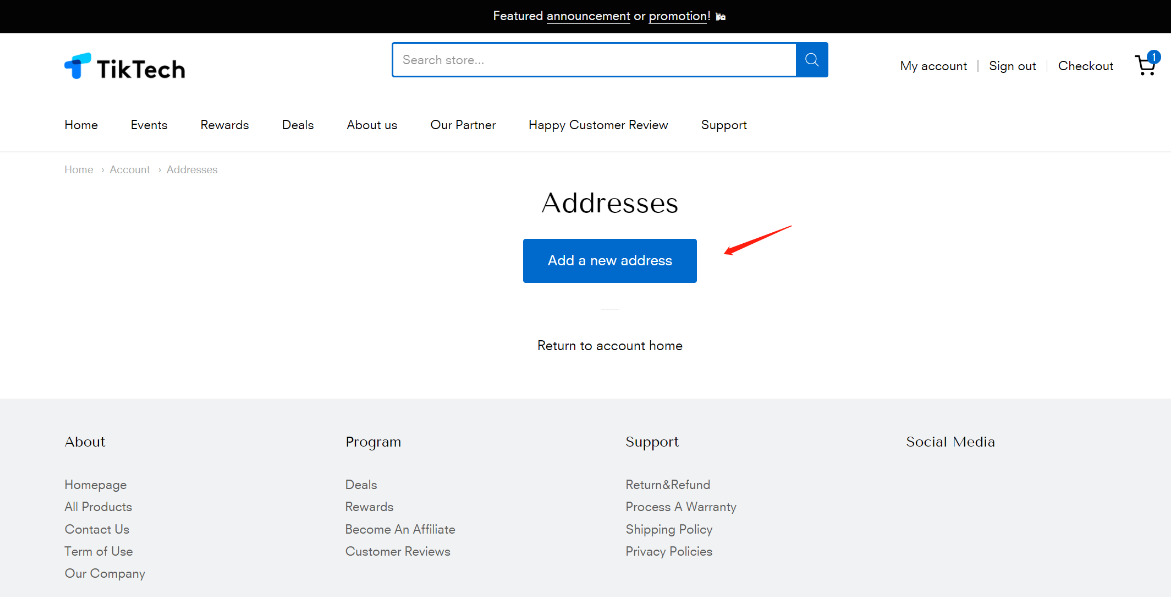Select the Events menu item

point(149,125)
